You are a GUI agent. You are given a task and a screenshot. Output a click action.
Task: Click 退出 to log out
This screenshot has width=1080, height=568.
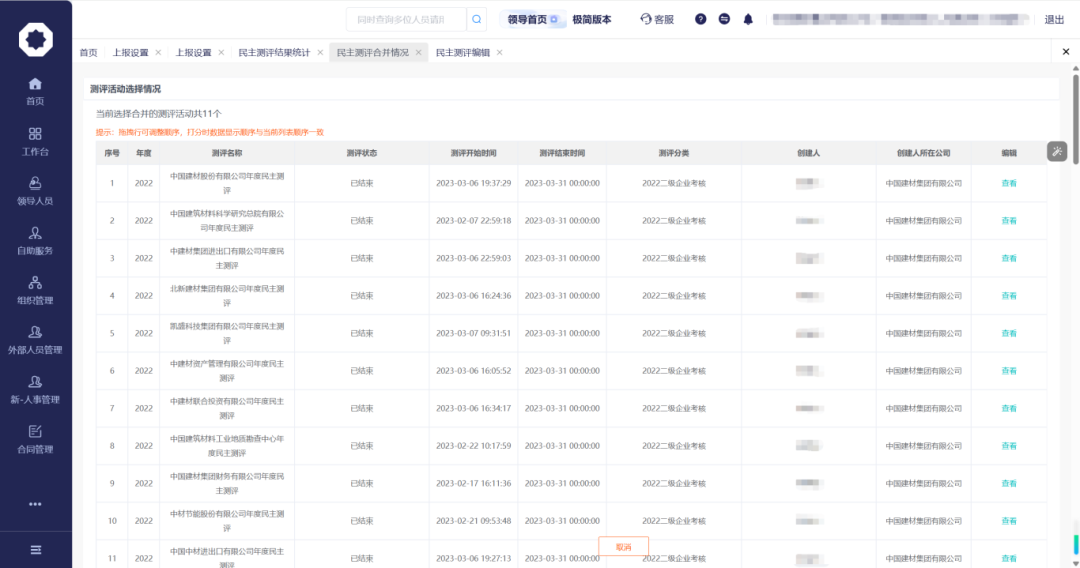pyautogui.click(x=1054, y=19)
